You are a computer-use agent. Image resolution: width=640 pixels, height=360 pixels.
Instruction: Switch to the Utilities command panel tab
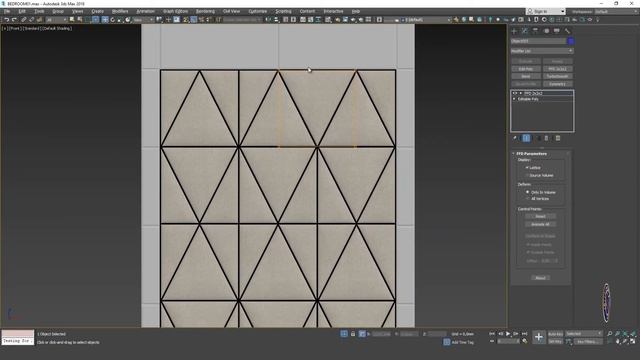(x=567, y=31)
